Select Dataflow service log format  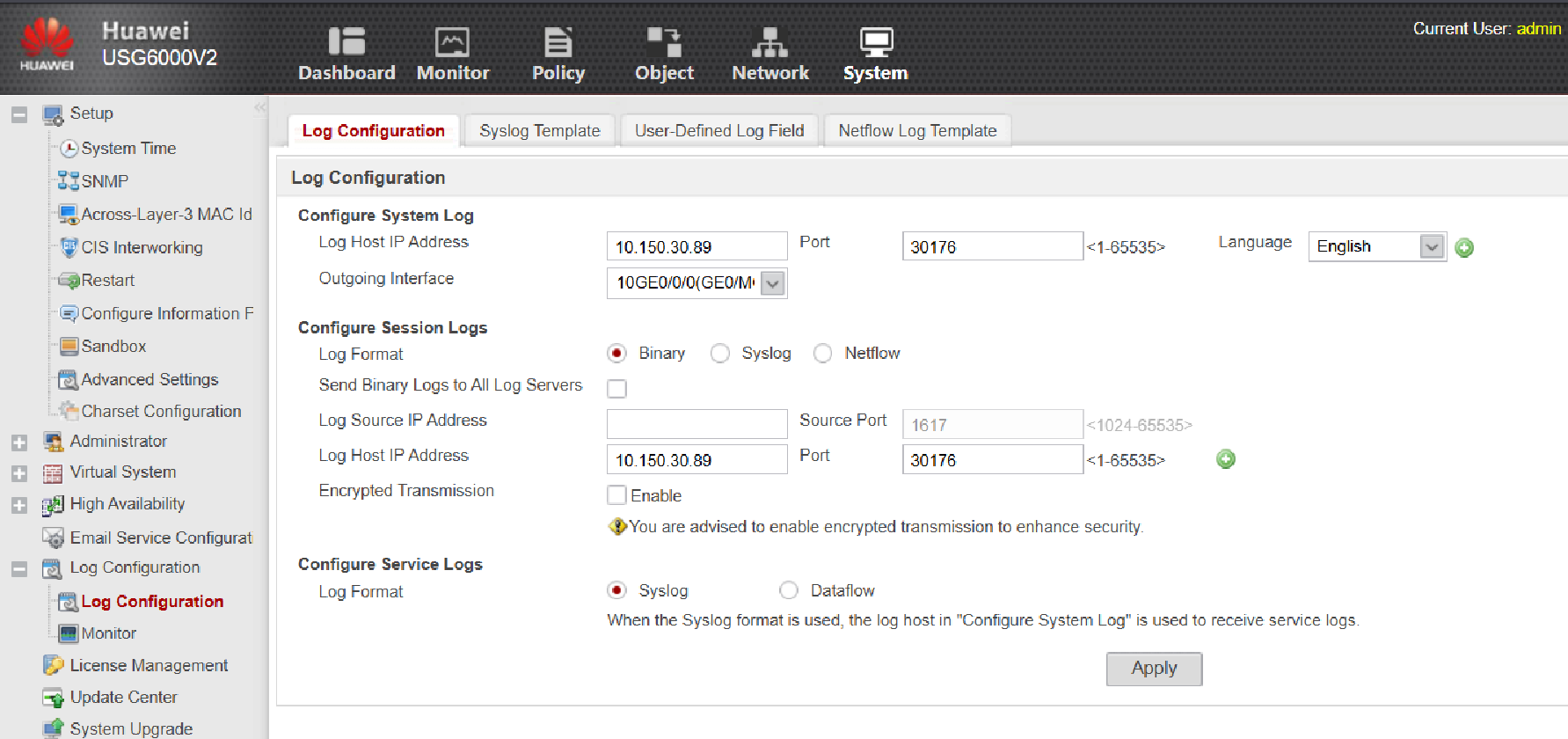(789, 590)
